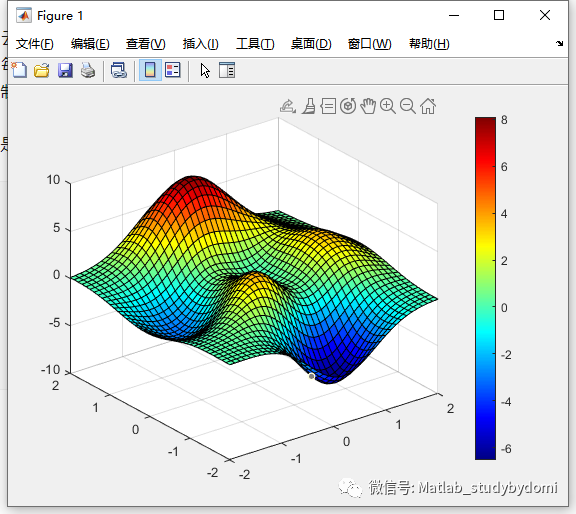Open the 文件(F) menu
The width and height of the screenshot is (576, 514).
pyautogui.click(x=35, y=44)
